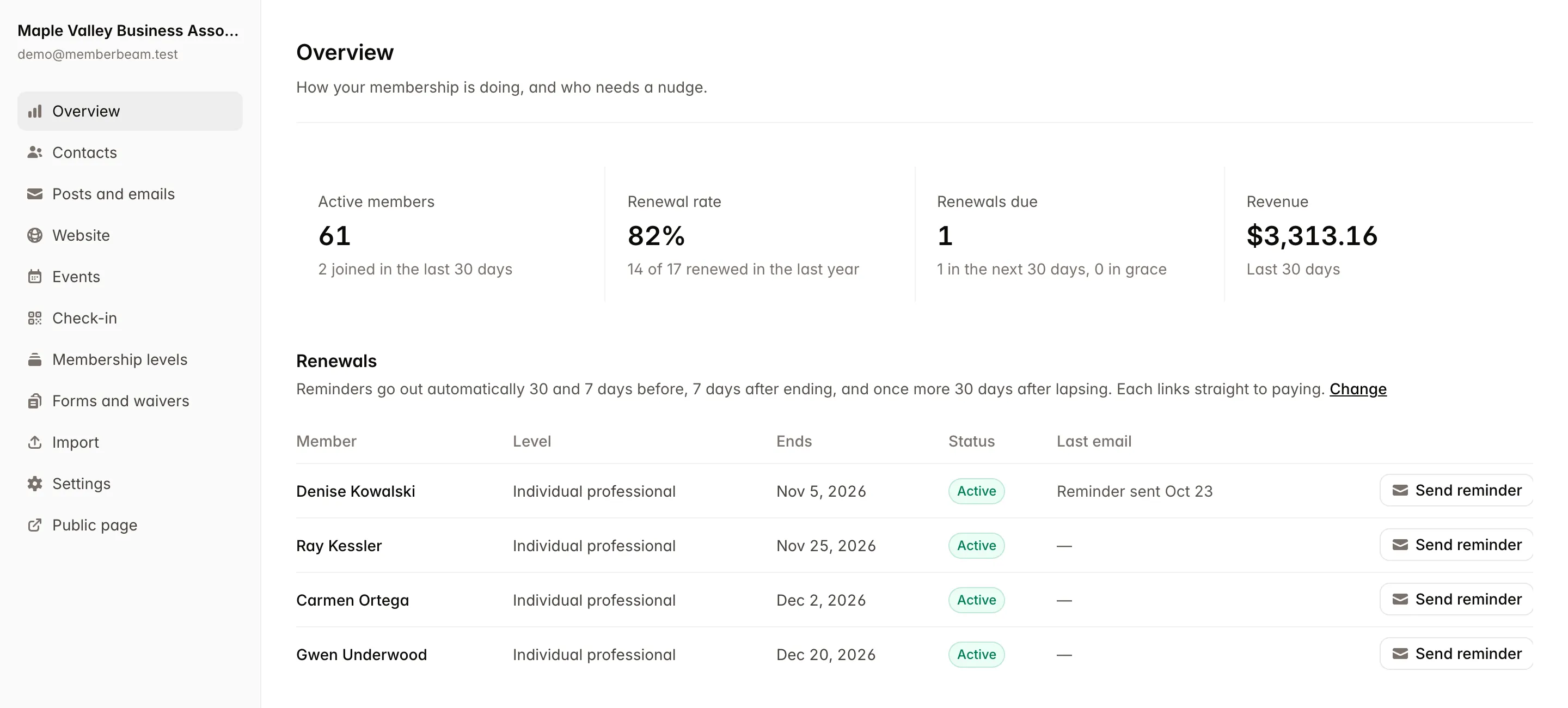Image resolution: width=1568 pixels, height=708 pixels.
Task: Open member Gwen Underwood
Action: point(362,655)
